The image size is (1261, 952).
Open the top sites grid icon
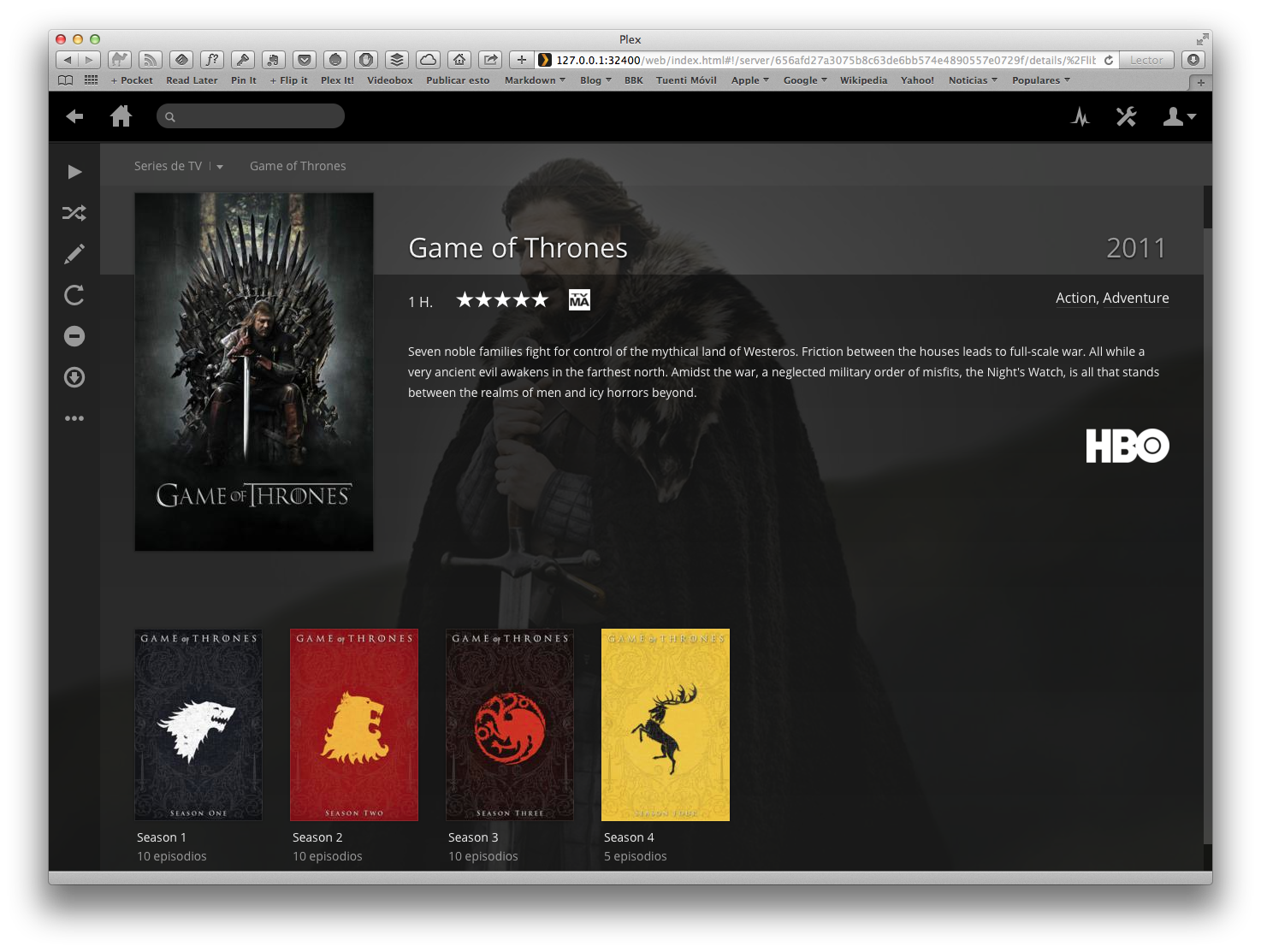(x=91, y=80)
